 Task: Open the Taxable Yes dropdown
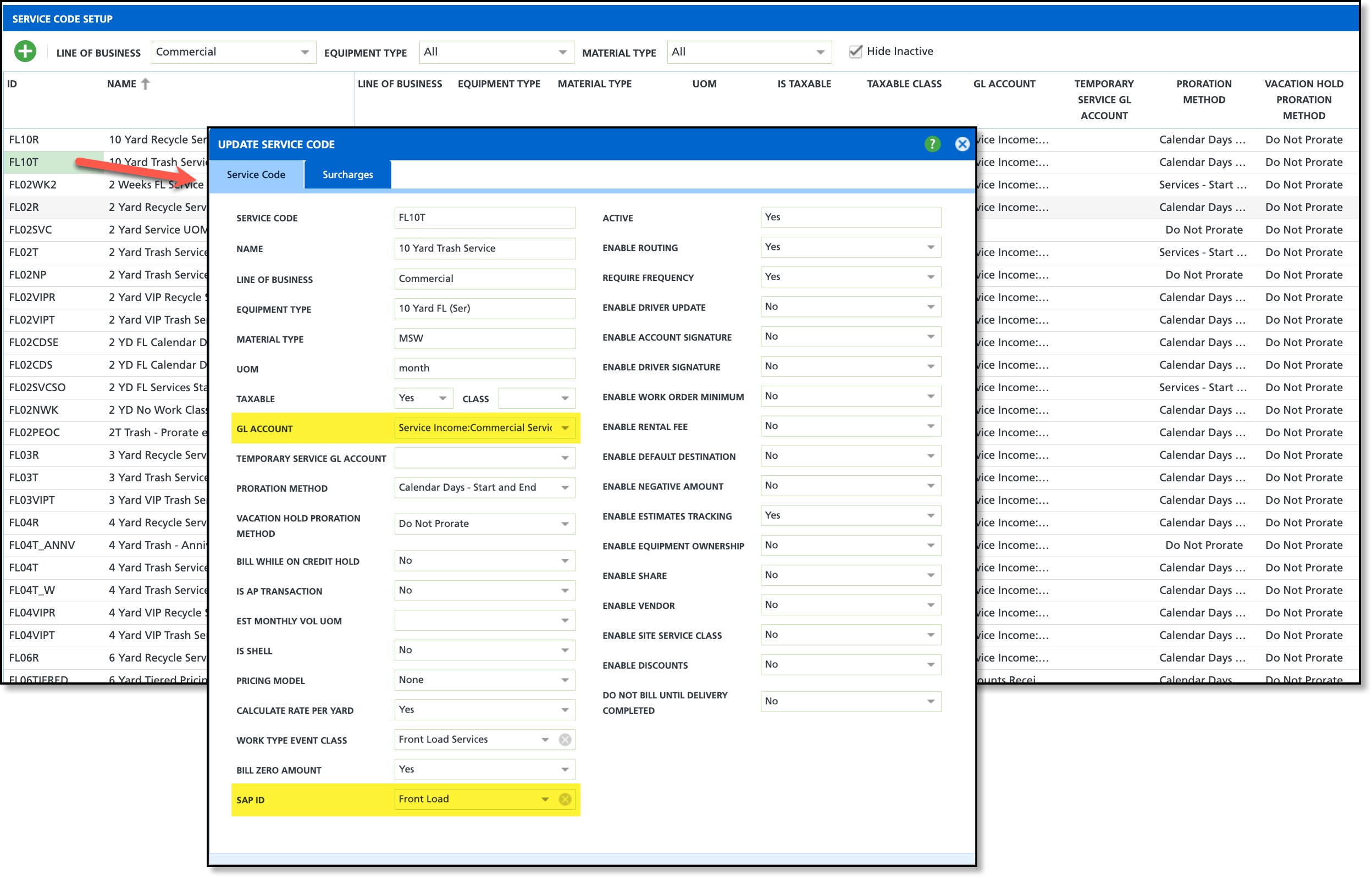(x=442, y=398)
